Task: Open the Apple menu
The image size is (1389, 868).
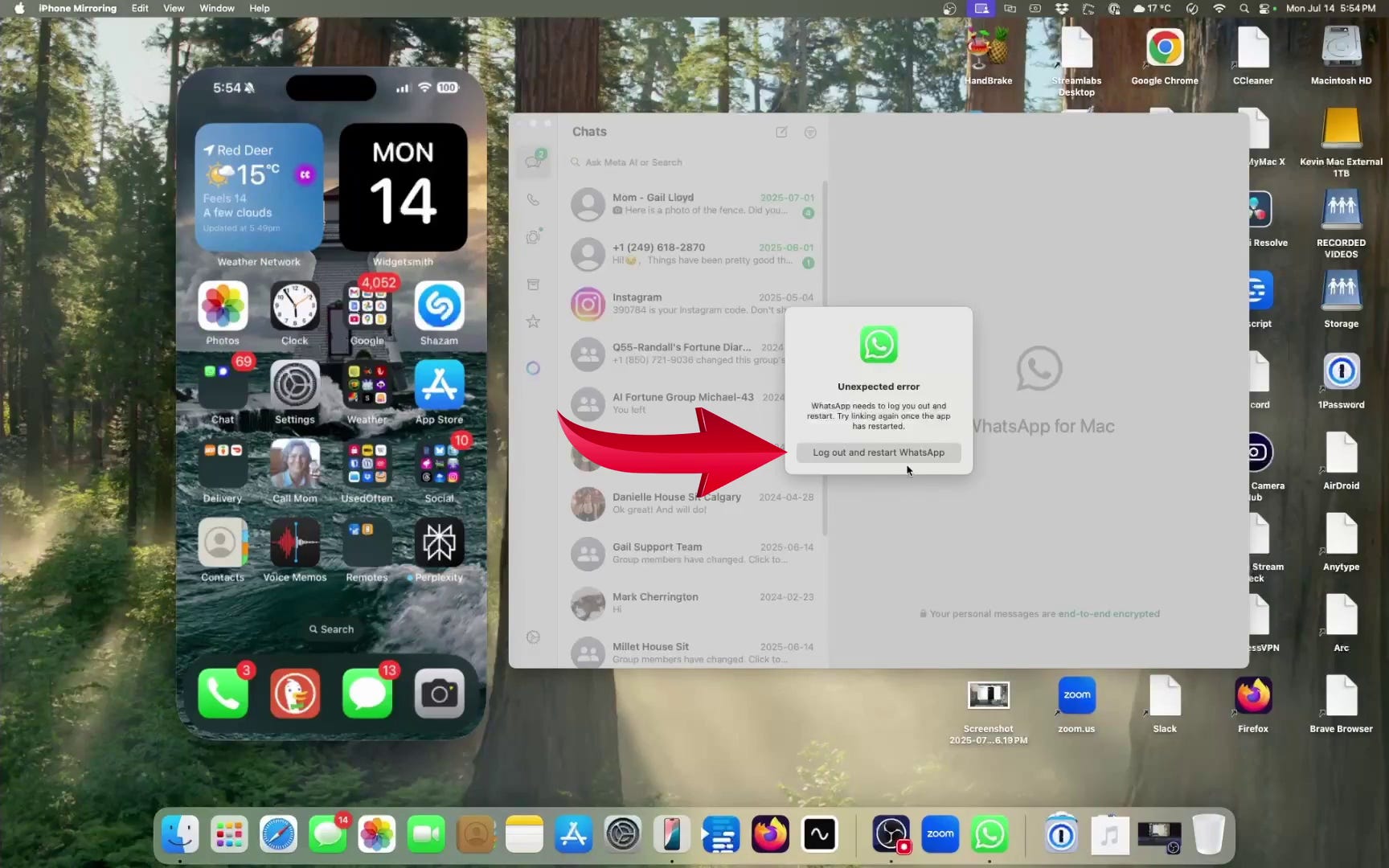Action: pos(19,8)
